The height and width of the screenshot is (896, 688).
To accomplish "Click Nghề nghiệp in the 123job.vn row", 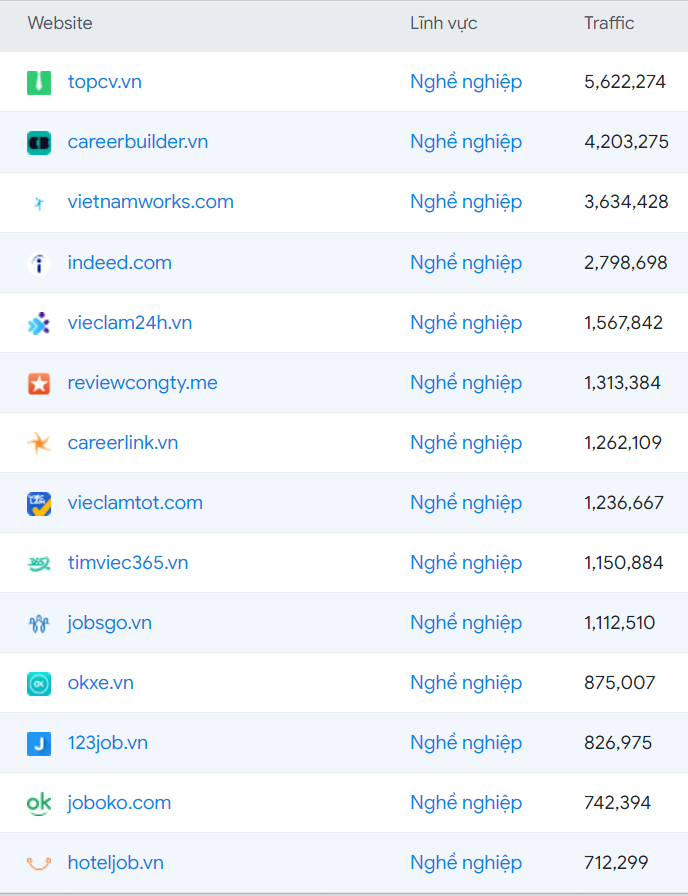I will (466, 743).
